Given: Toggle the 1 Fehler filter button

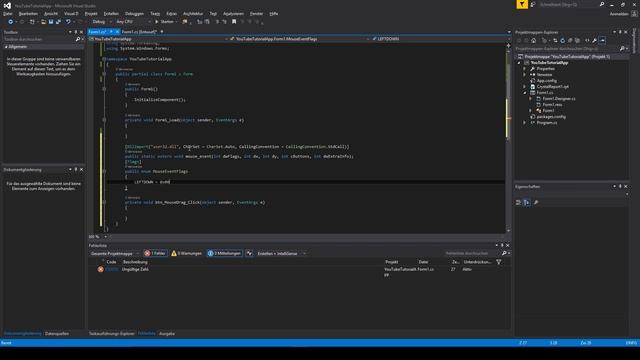Looking at the screenshot, I should 155,253.
